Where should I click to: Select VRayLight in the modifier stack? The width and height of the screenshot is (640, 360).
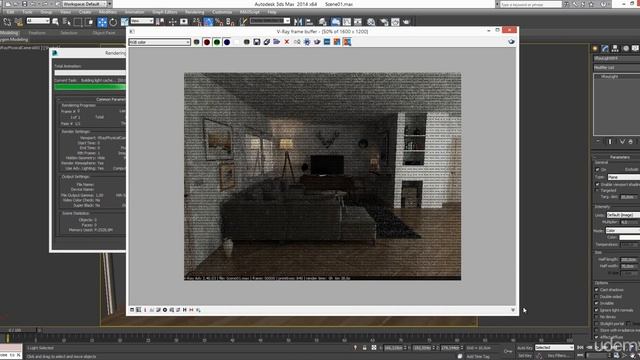pyautogui.click(x=609, y=77)
